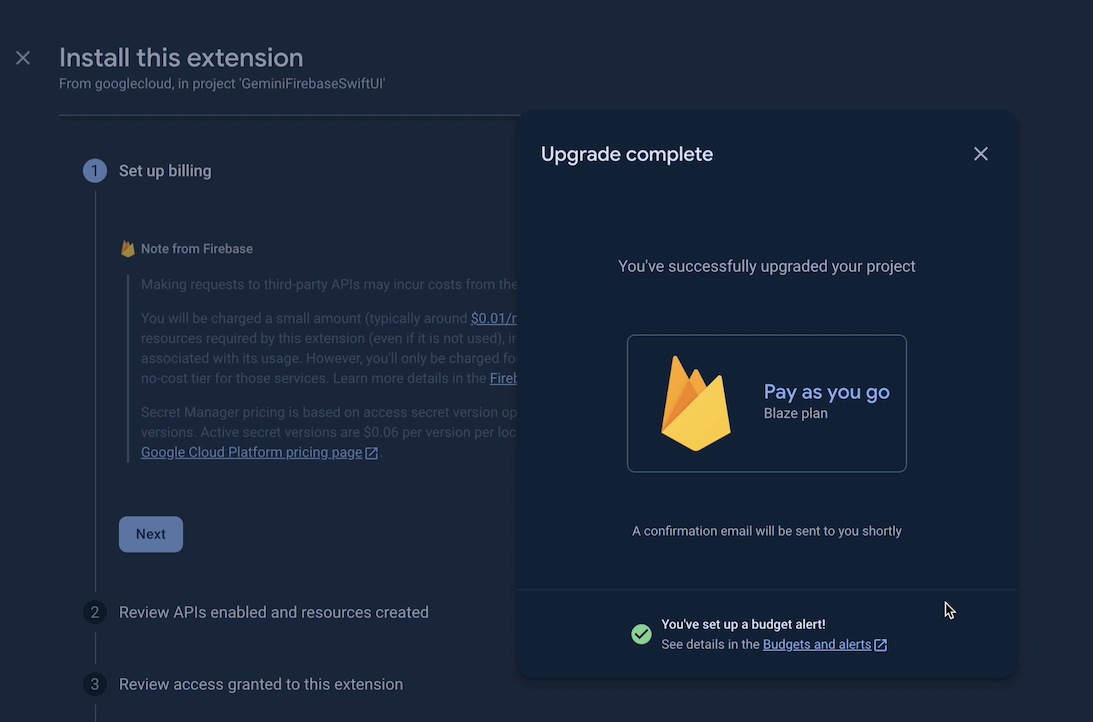Open the Budgets and alerts link
The height and width of the screenshot is (722, 1093).
[x=816, y=645]
